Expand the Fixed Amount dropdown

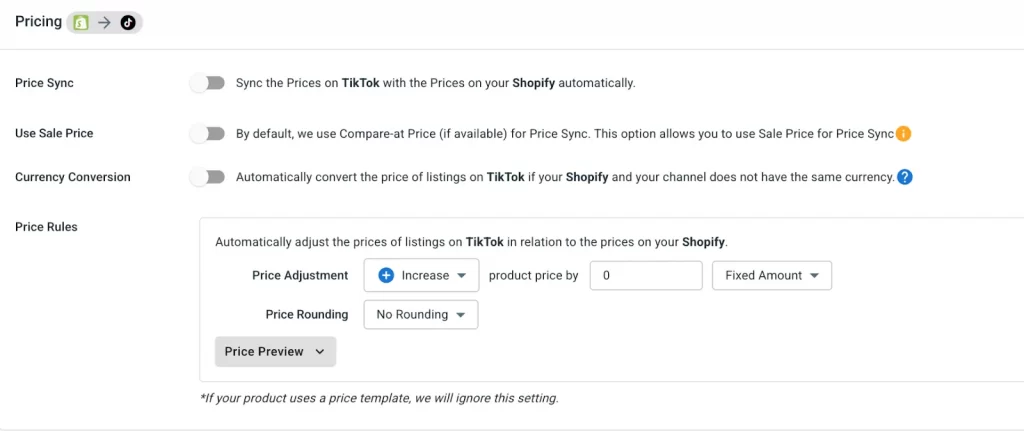771,275
